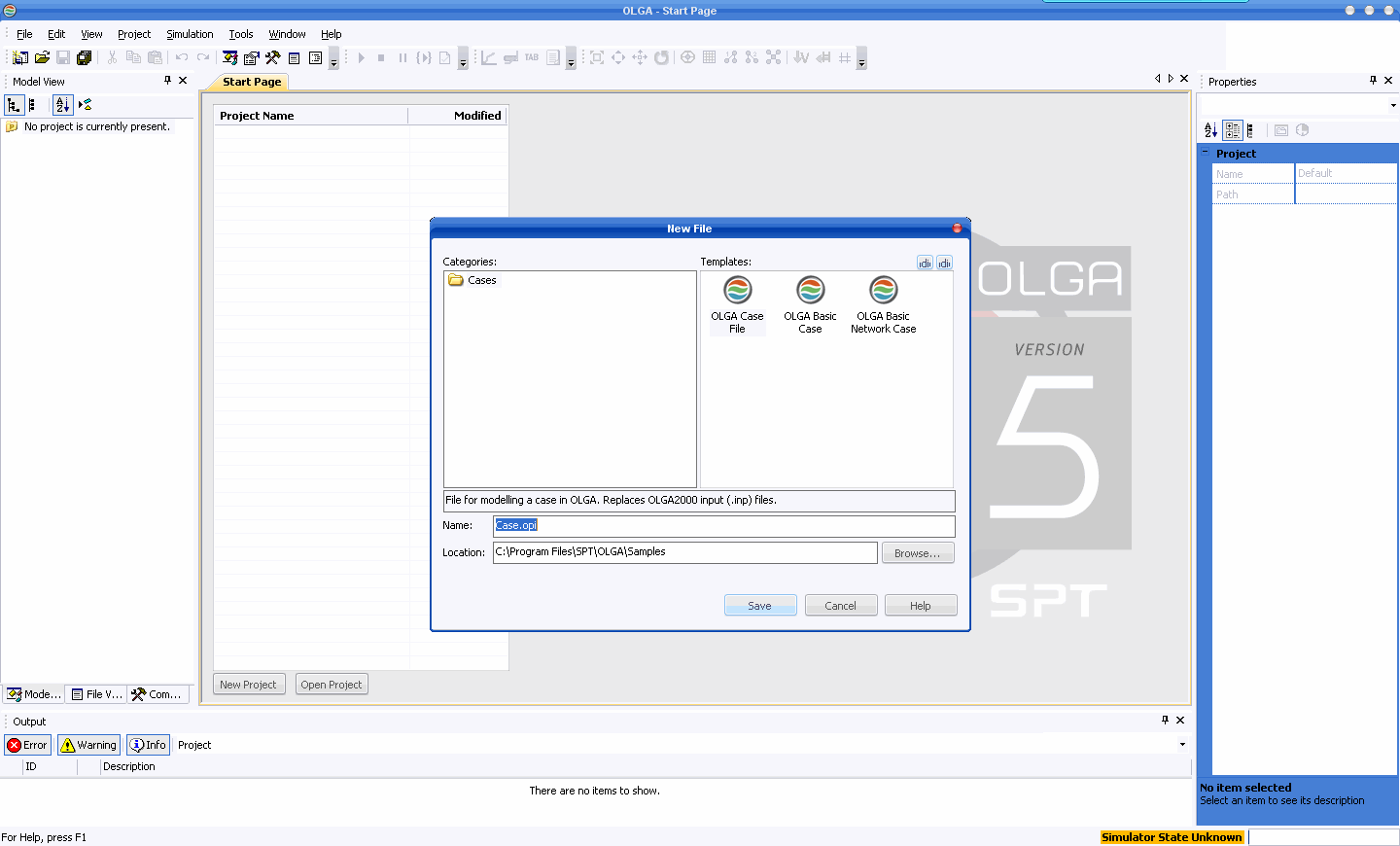Click the Project Name column header

[310, 116]
